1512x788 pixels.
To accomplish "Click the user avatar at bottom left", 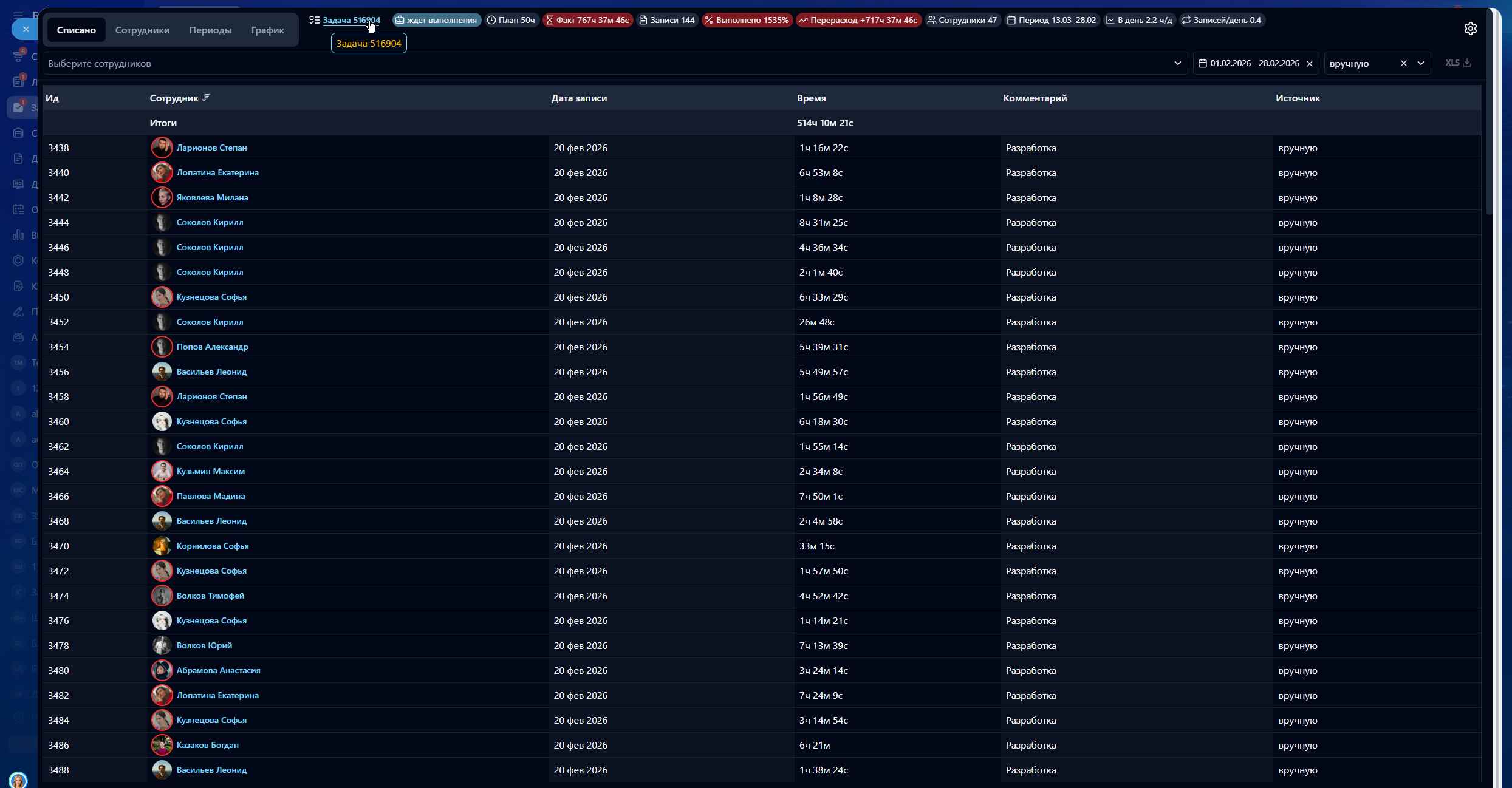I will click(x=18, y=780).
